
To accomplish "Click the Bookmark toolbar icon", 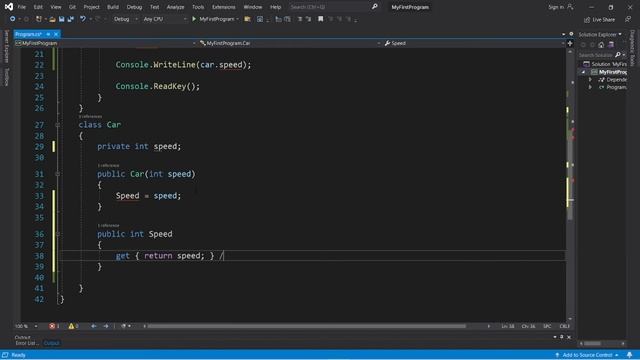I will [320, 19].
